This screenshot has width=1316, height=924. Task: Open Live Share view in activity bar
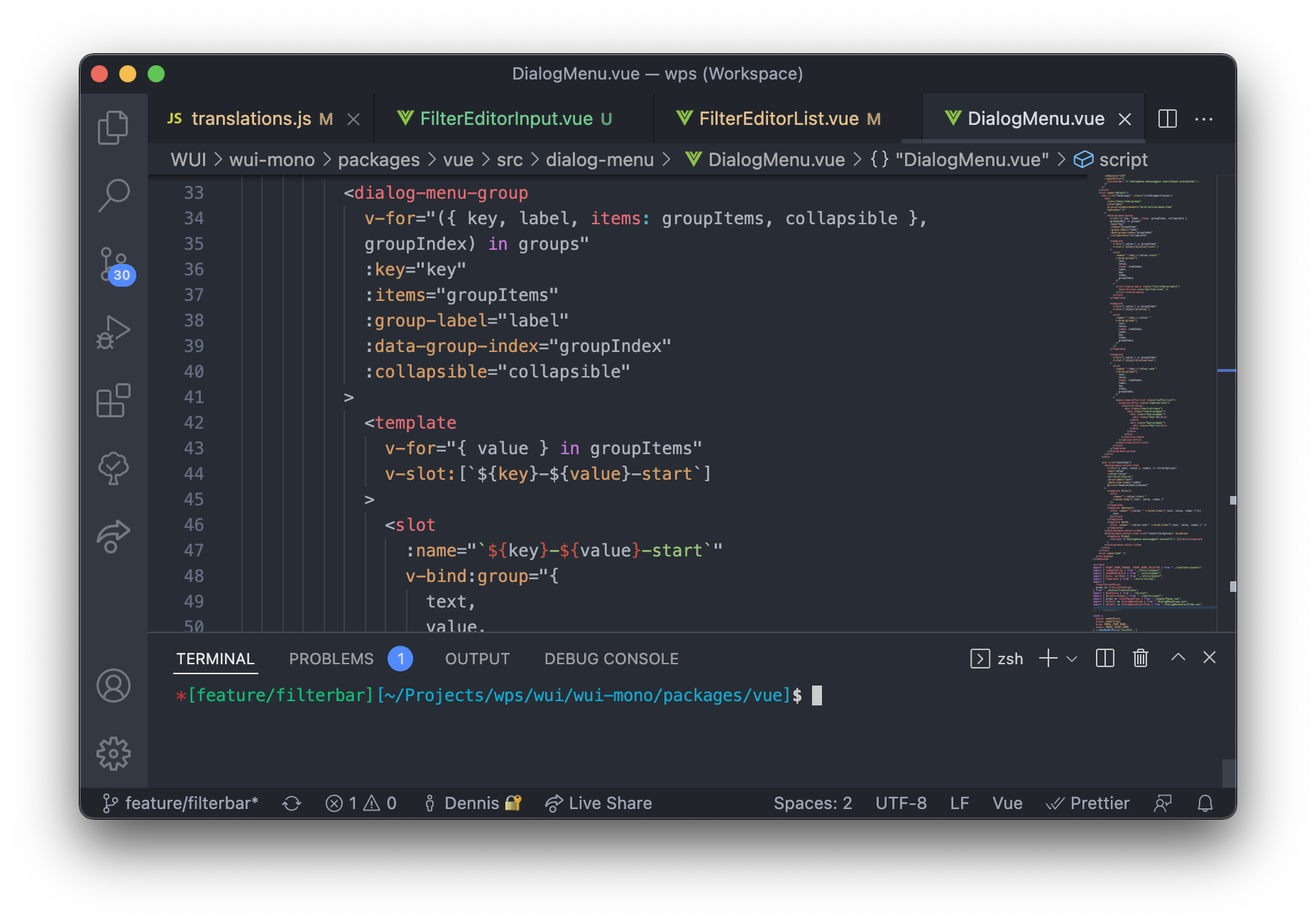(113, 537)
